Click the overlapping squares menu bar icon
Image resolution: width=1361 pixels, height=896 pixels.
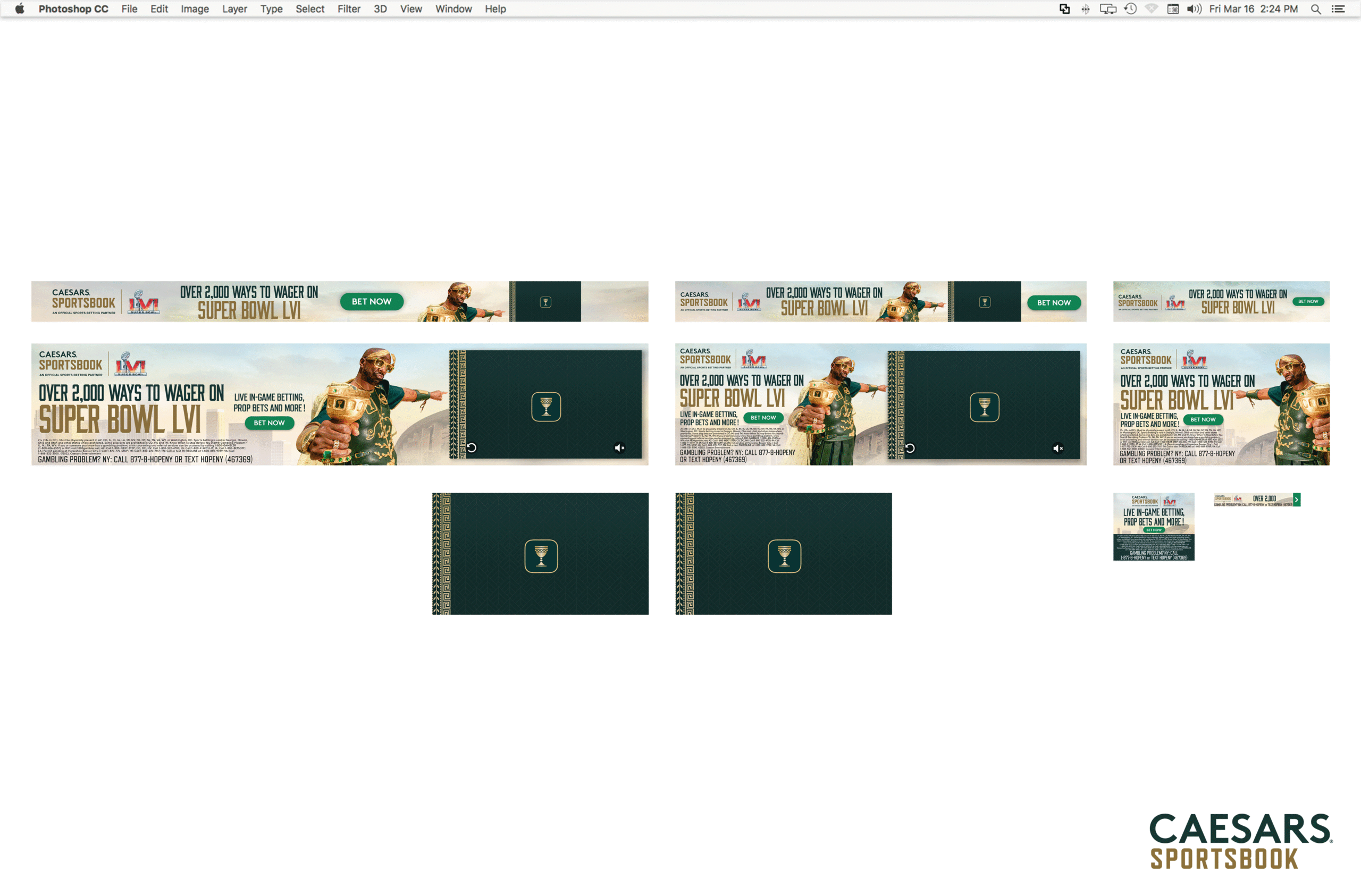pyautogui.click(x=1064, y=9)
